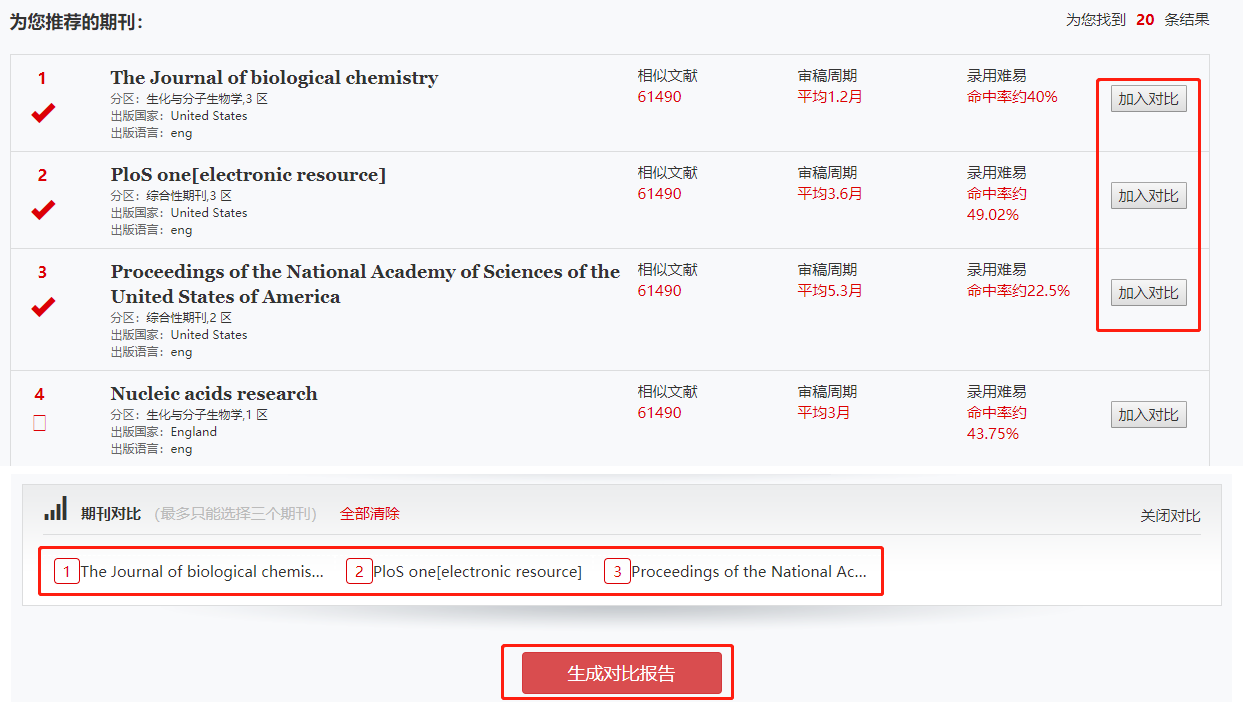Click 全部清除 to clear all selections

coord(369,514)
